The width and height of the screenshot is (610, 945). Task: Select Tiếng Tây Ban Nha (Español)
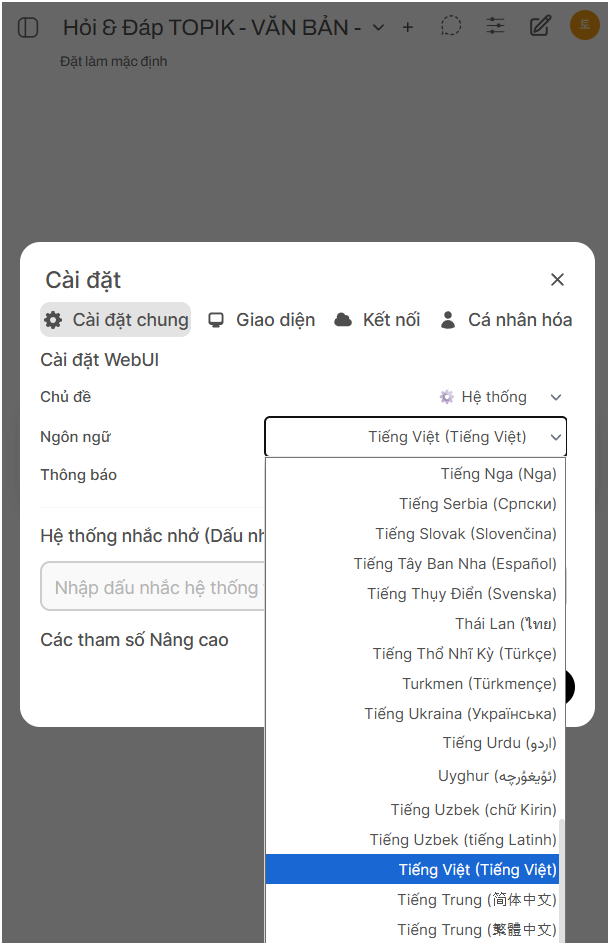pyautogui.click(x=454, y=564)
